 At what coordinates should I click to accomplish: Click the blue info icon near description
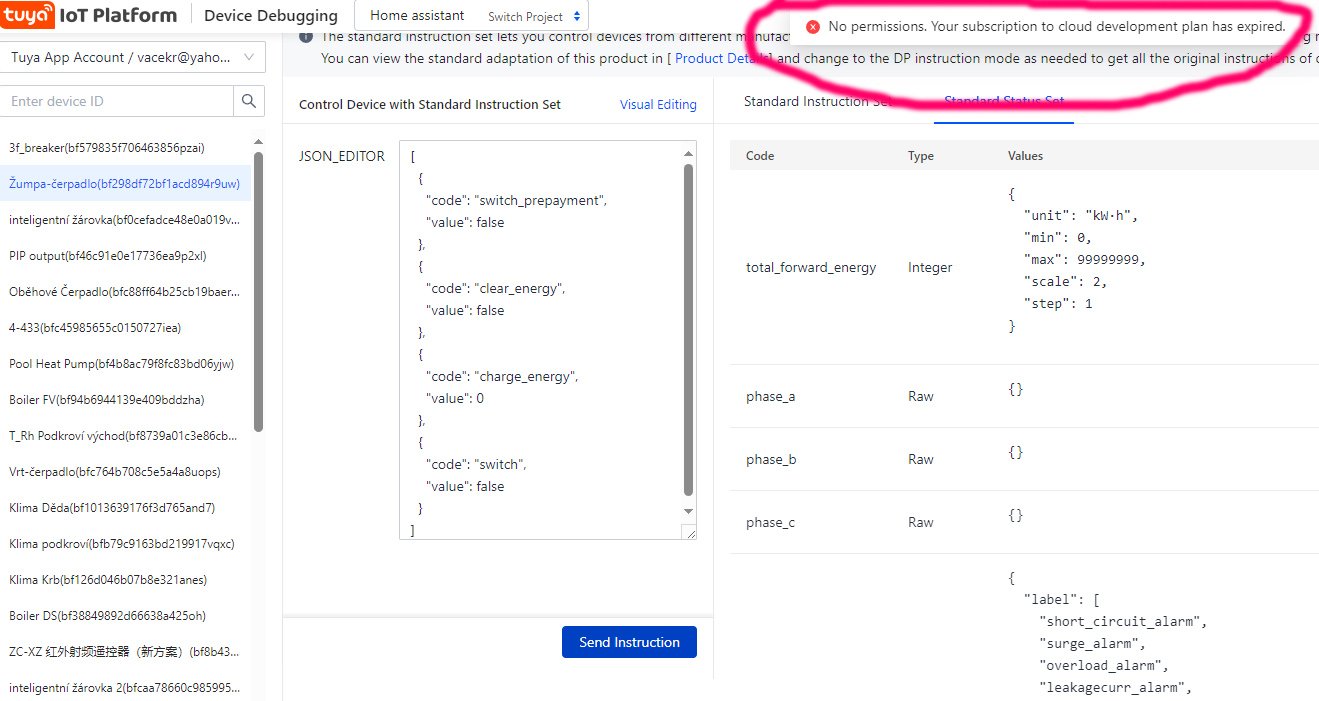click(x=306, y=38)
